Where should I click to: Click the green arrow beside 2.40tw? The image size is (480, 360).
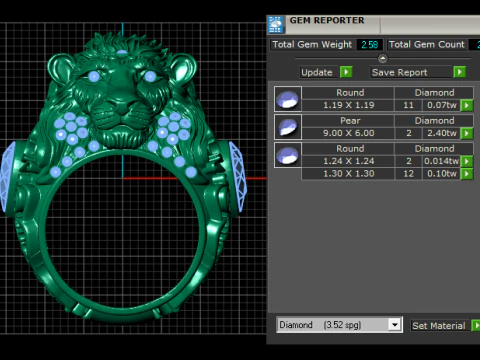tap(467, 133)
